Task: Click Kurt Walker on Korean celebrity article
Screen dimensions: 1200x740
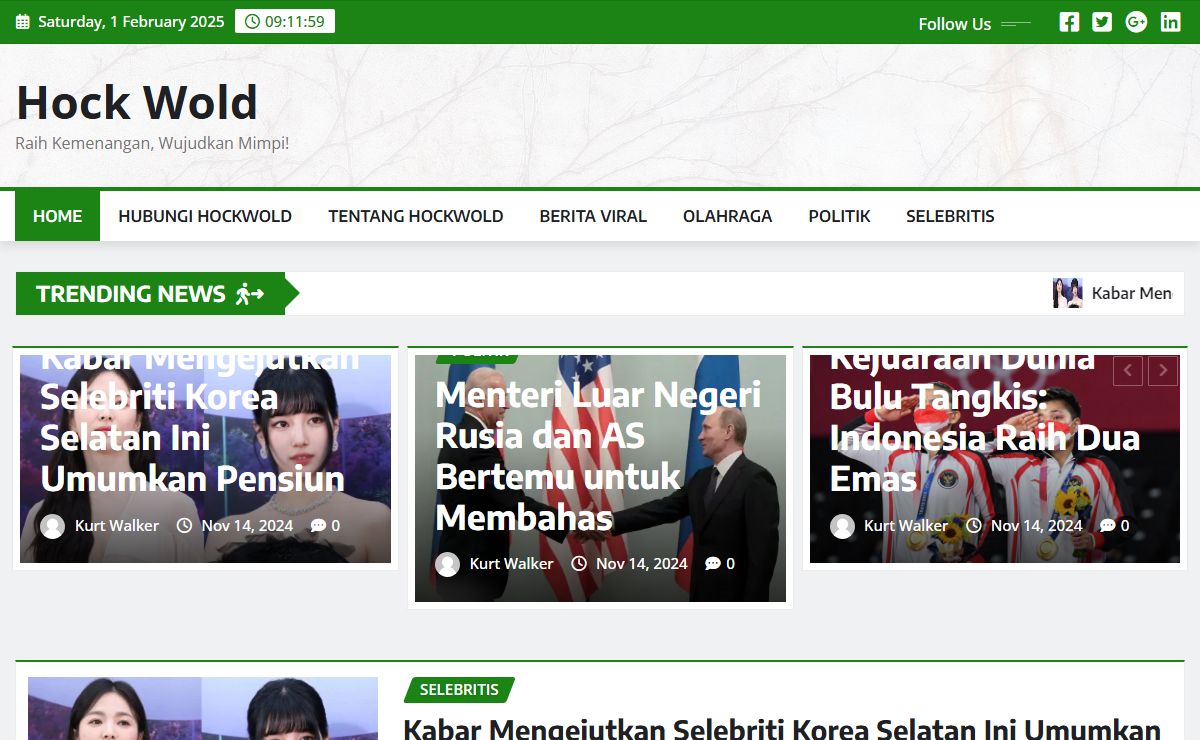Action: [x=117, y=526]
